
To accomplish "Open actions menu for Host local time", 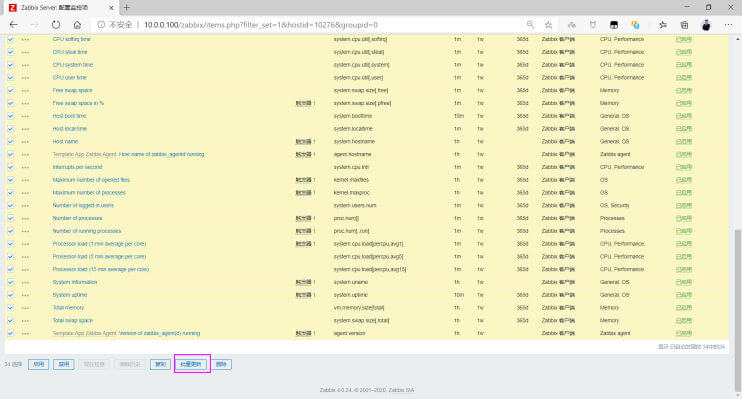I will 25,129.
